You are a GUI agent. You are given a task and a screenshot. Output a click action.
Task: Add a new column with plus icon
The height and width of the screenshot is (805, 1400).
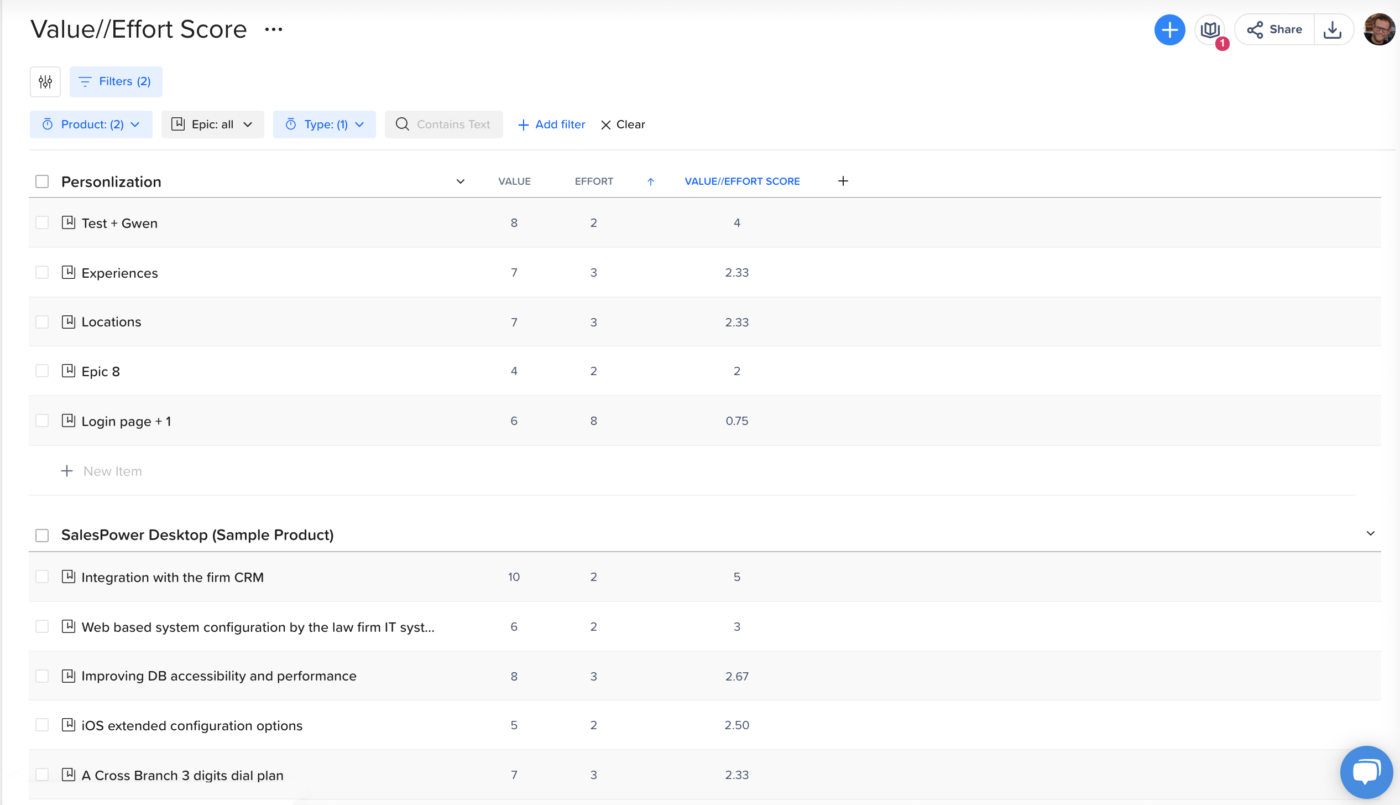click(x=843, y=181)
